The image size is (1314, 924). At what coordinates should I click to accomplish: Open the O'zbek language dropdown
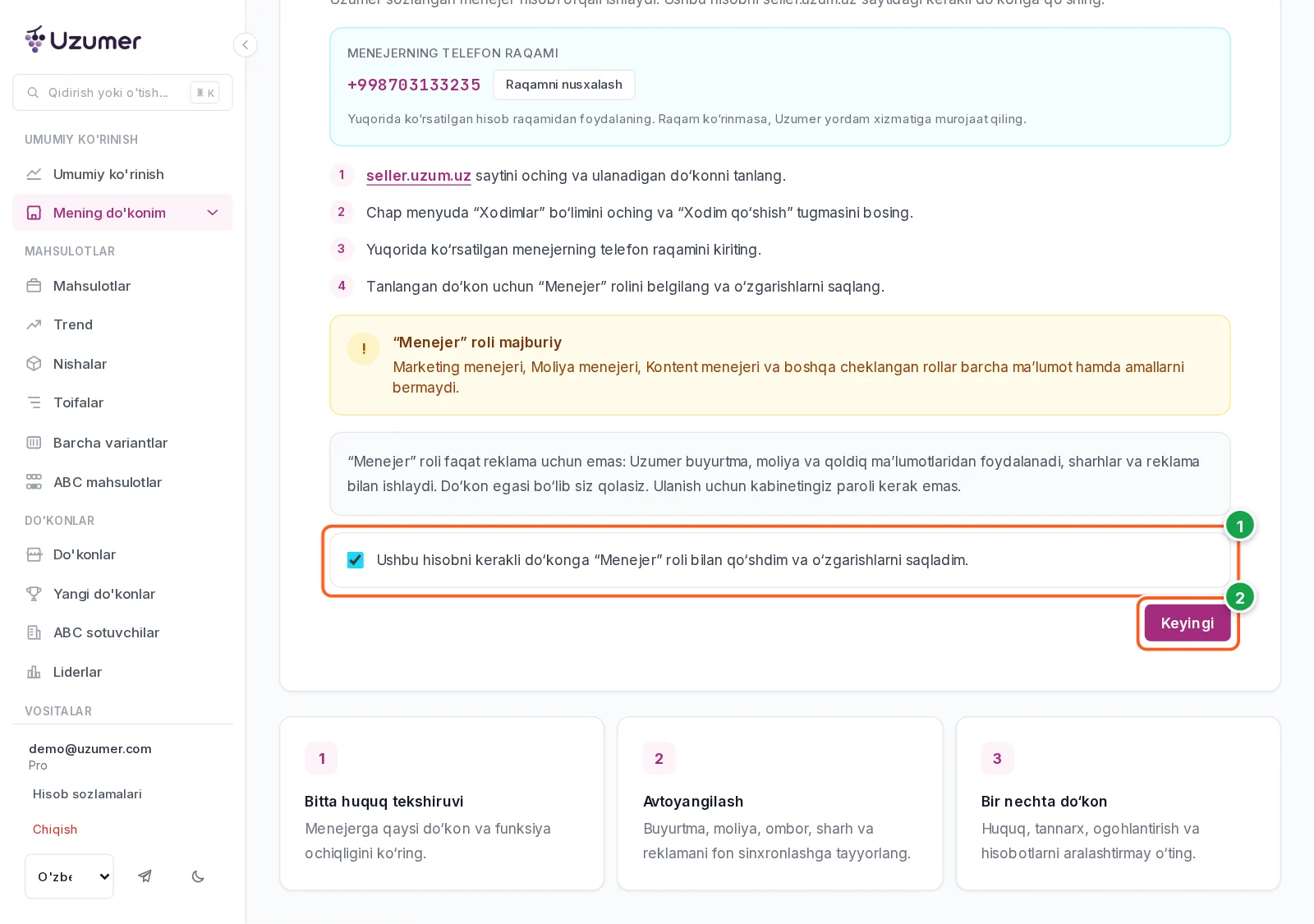69,876
